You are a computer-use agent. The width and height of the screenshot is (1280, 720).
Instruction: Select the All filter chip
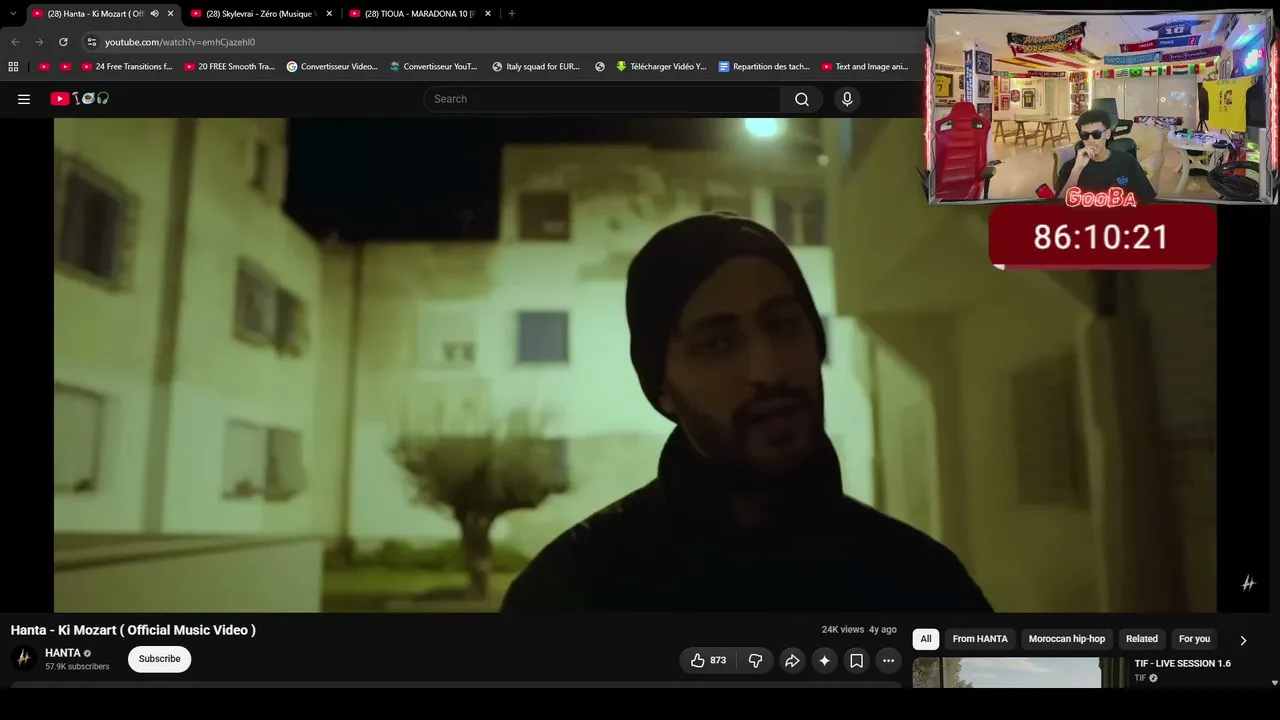pos(926,639)
